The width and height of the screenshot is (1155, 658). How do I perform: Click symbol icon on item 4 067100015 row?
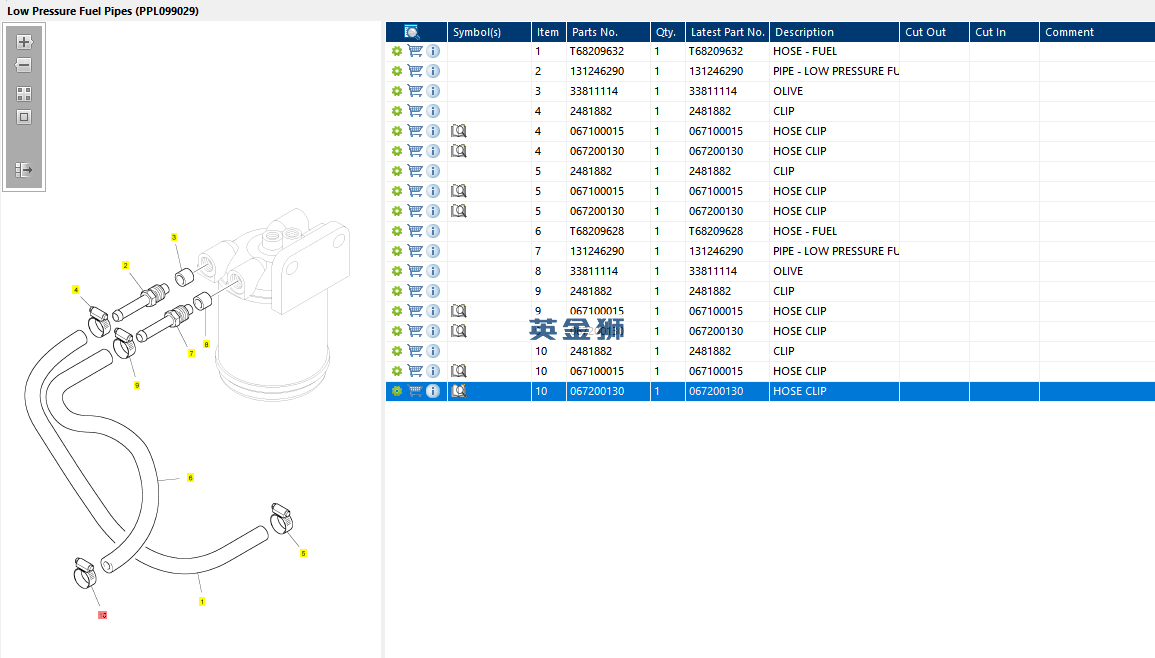459,130
